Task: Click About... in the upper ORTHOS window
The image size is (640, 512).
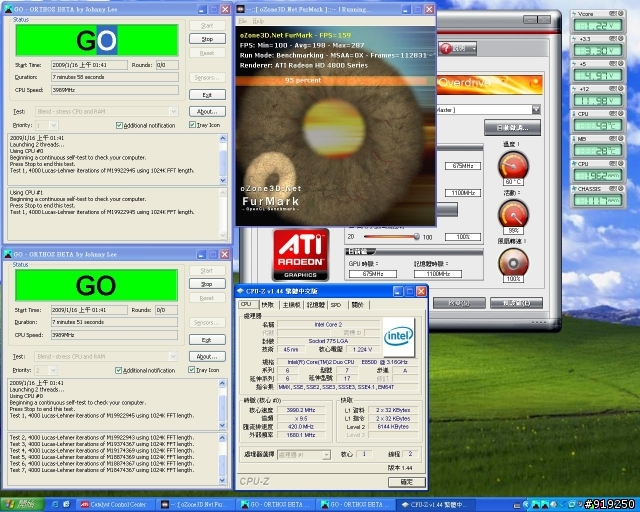Action: tap(207, 111)
